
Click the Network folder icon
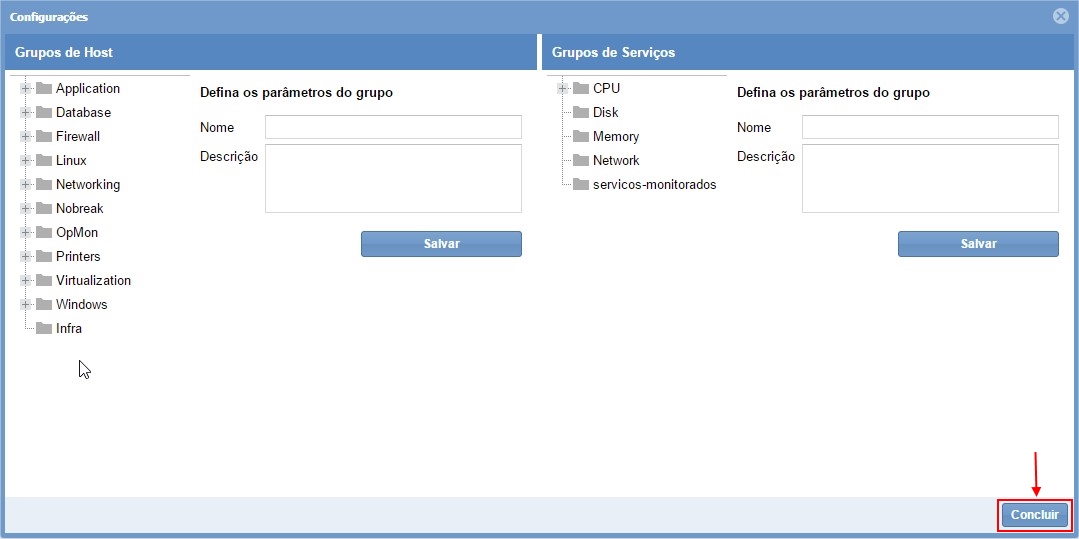(581, 160)
